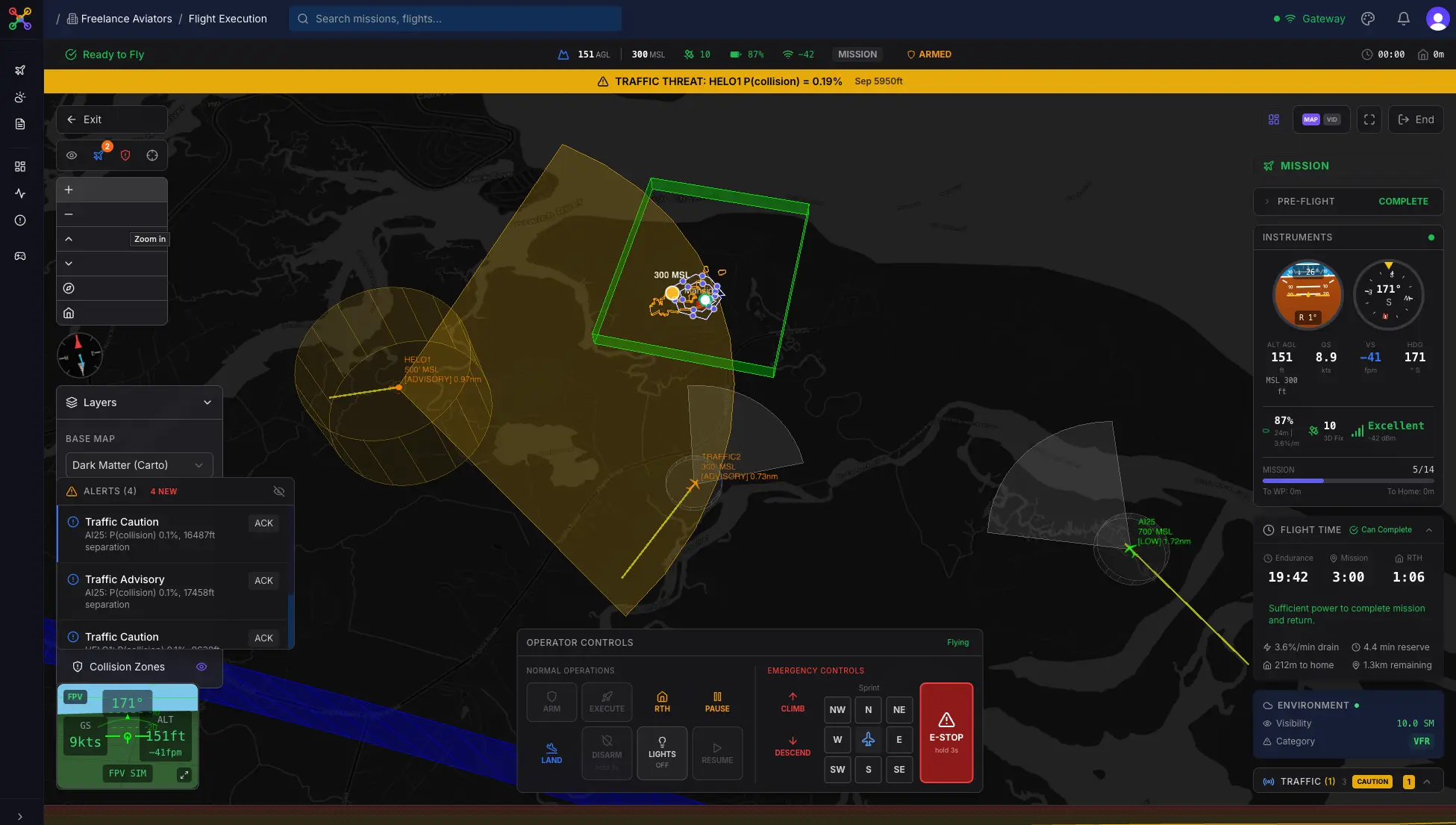Open Flight Execution breadcrumb
Image resolution: width=1456 pixels, height=825 pixels.
pos(228,19)
